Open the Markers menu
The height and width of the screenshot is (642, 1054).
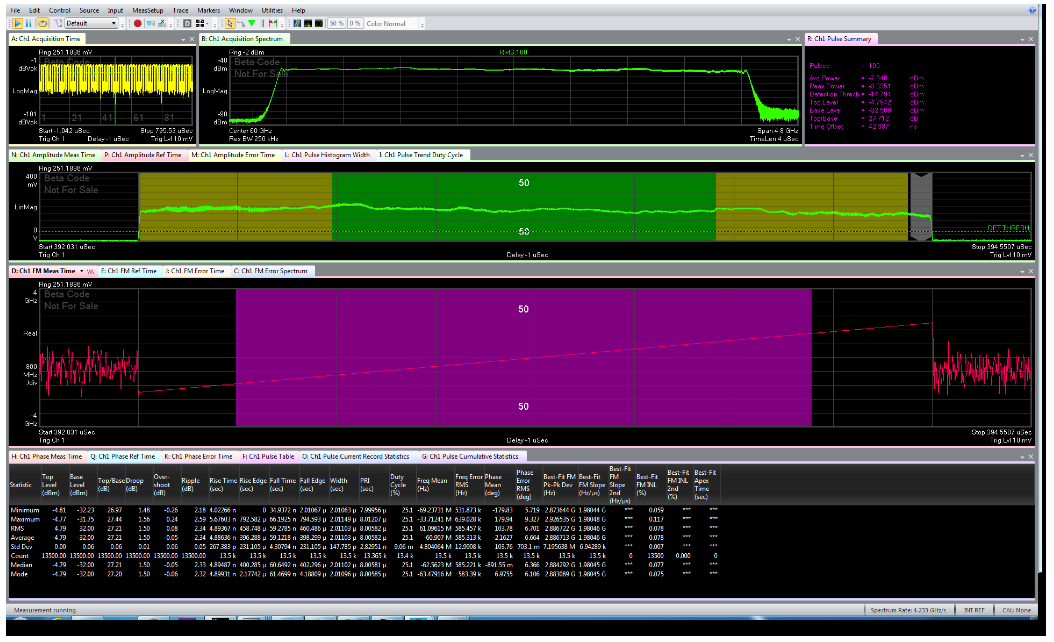209,9
